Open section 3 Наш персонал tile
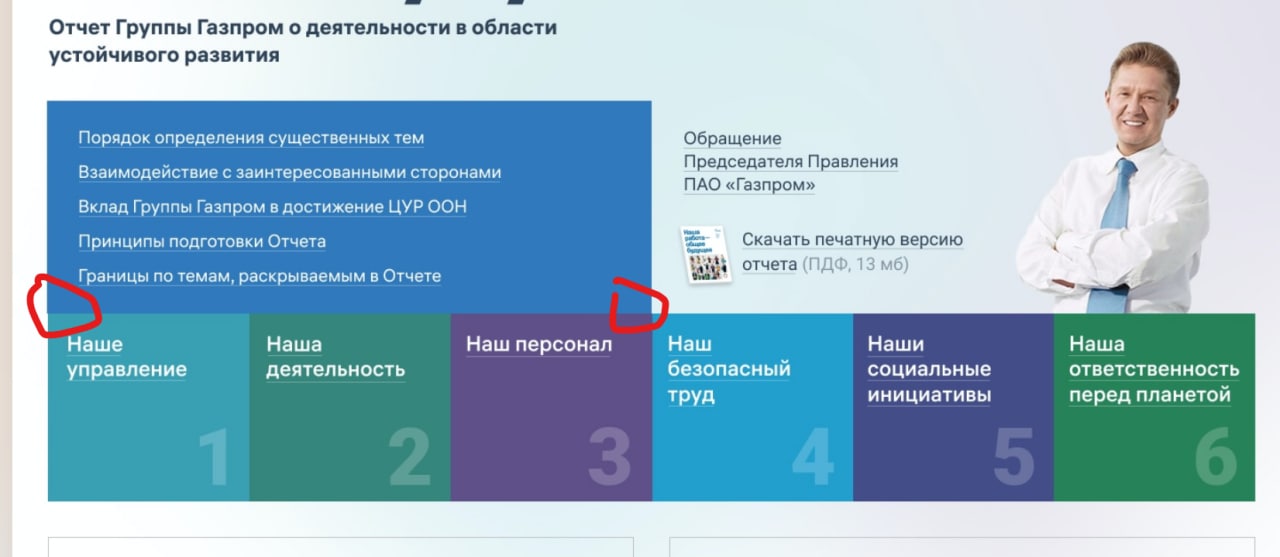The width and height of the screenshot is (1280, 557). pos(551,407)
